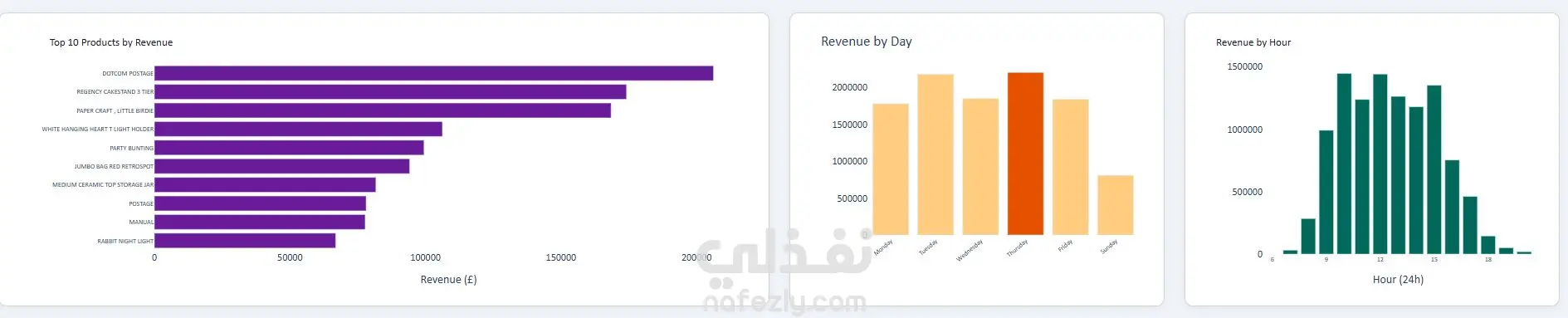Select the Monday revenue bar
Image resolution: width=1568 pixels, height=318 pixels.
[x=891, y=169]
